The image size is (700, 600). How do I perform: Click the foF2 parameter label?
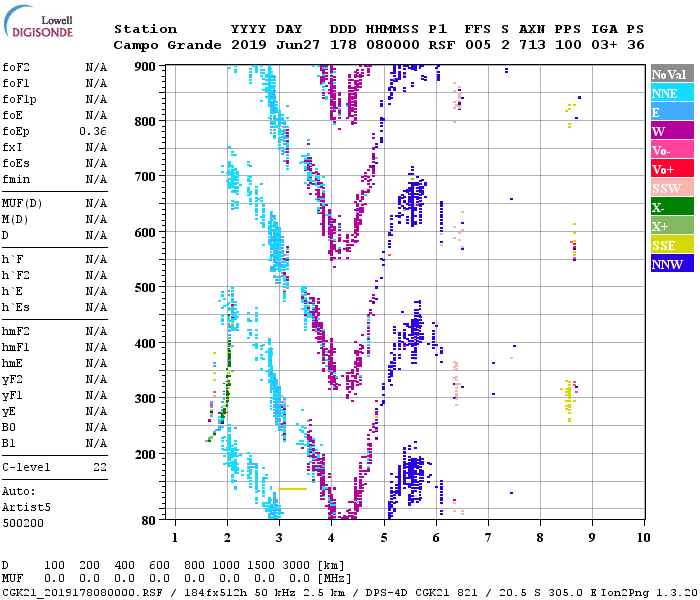(x=16, y=67)
